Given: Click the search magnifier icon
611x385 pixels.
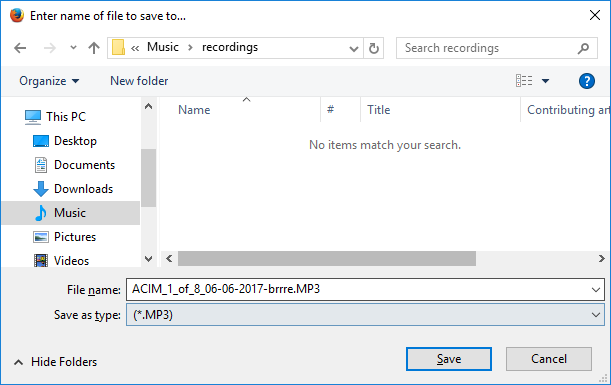Looking at the screenshot, I should click(583, 48).
